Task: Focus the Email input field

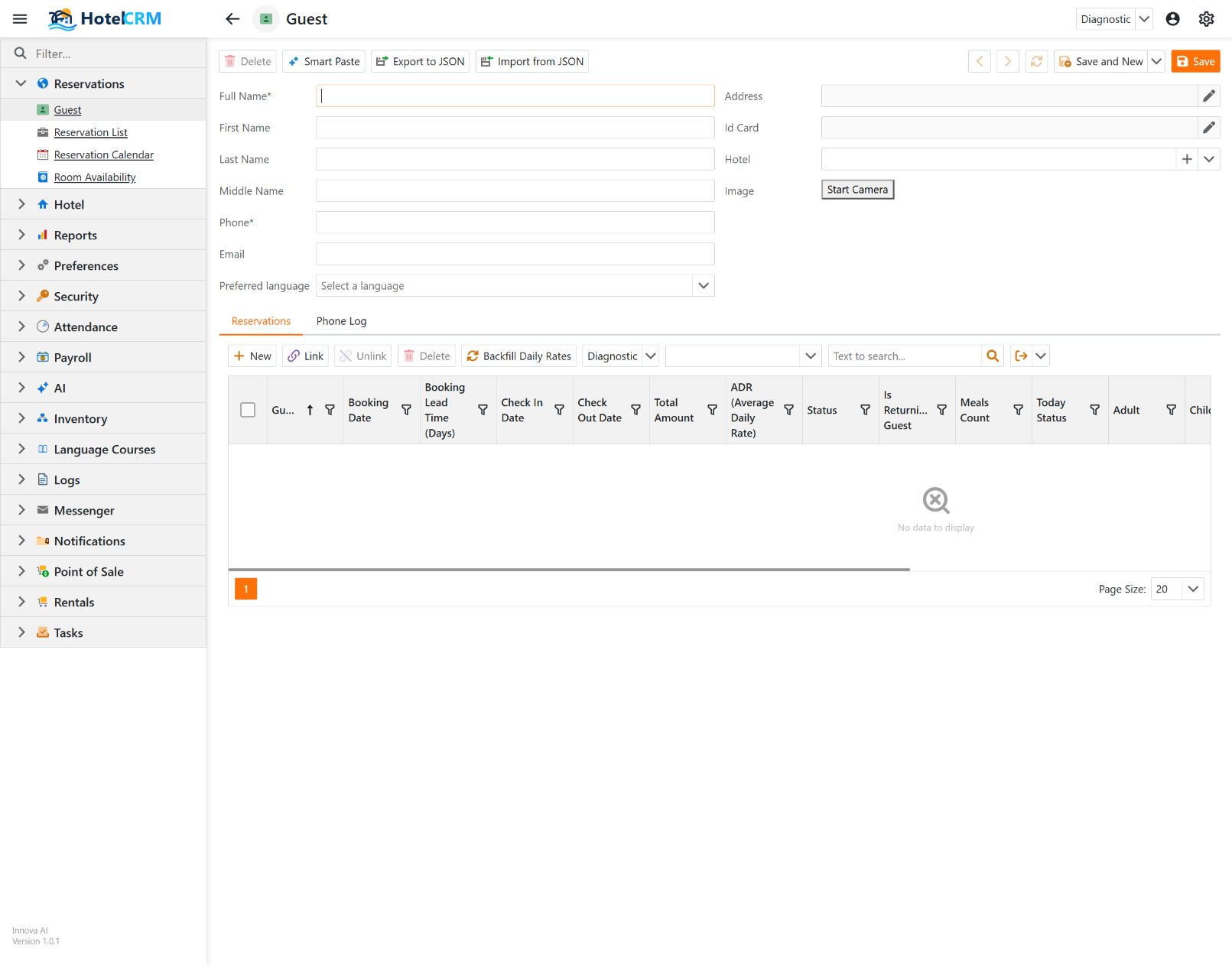Action: pyautogui.click(x=515, y=254)
